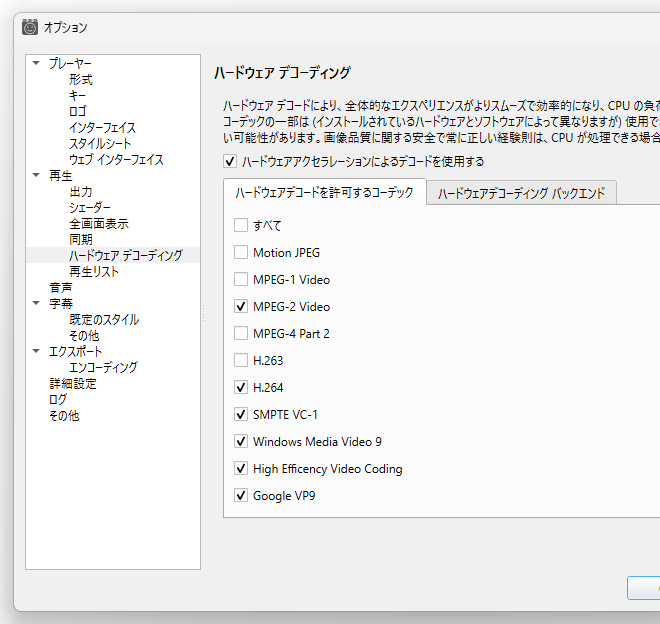Open 再生リスト settings page

(94, 271)
